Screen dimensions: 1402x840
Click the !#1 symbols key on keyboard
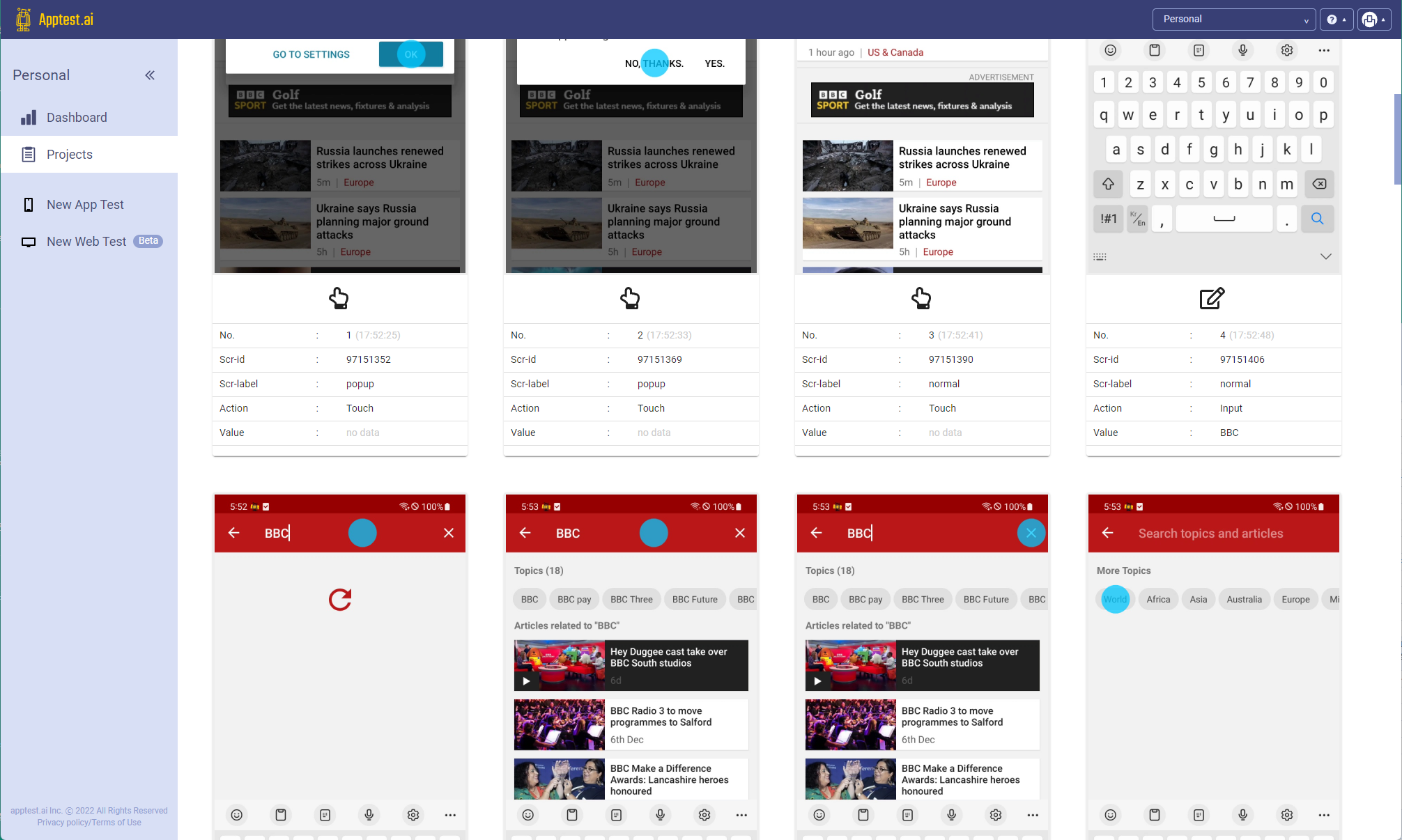(1109, 219)
